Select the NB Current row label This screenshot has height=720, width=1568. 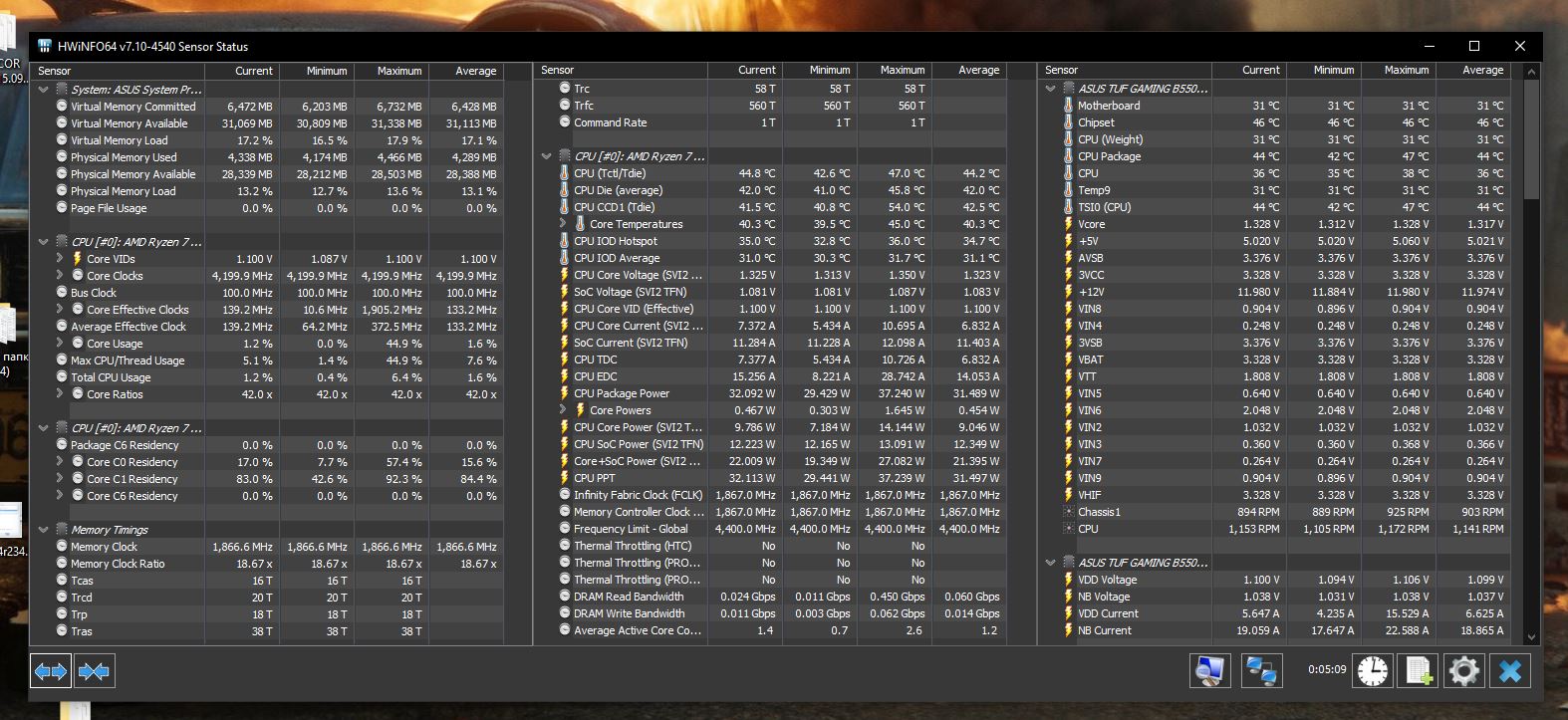(x=1105, y=630)
